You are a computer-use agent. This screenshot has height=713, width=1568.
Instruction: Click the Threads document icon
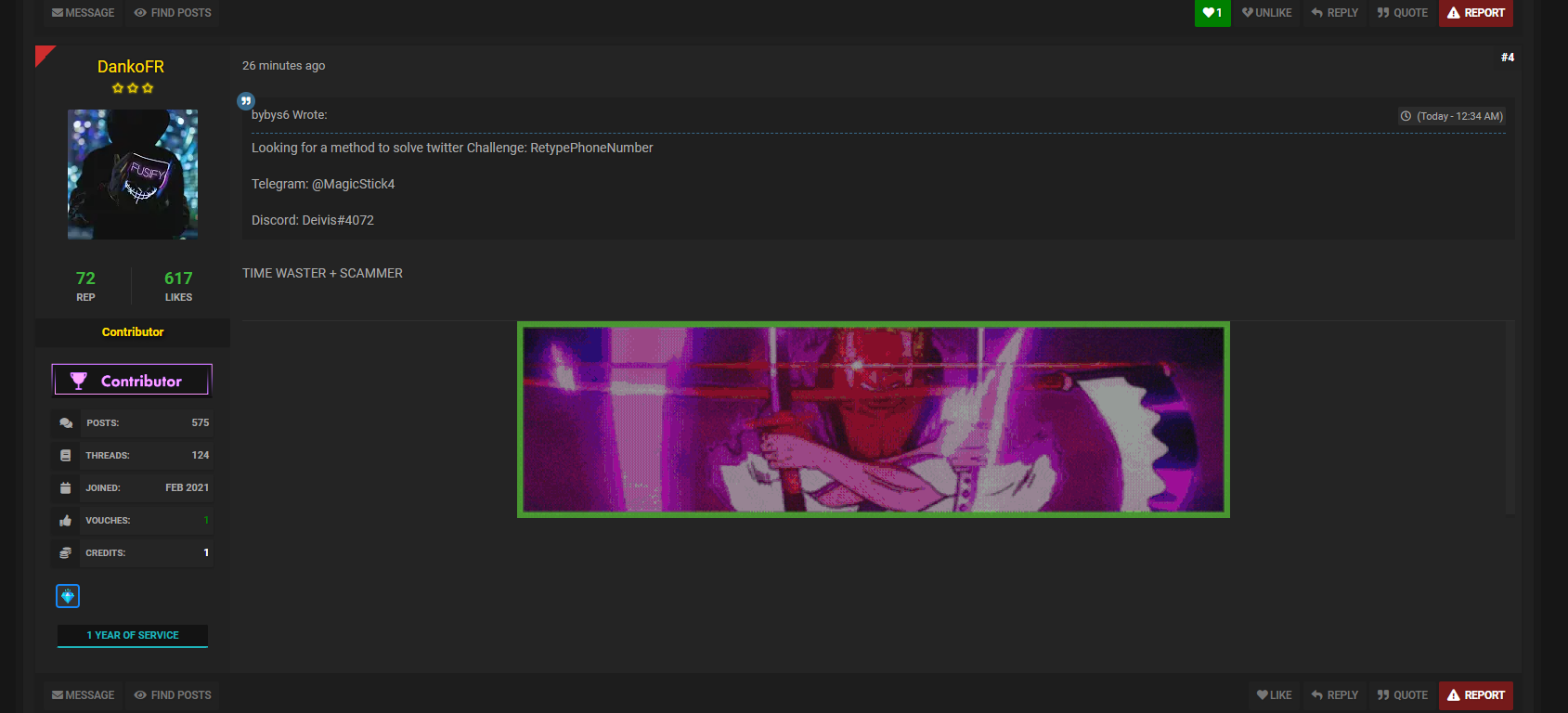tap(66, 456)
